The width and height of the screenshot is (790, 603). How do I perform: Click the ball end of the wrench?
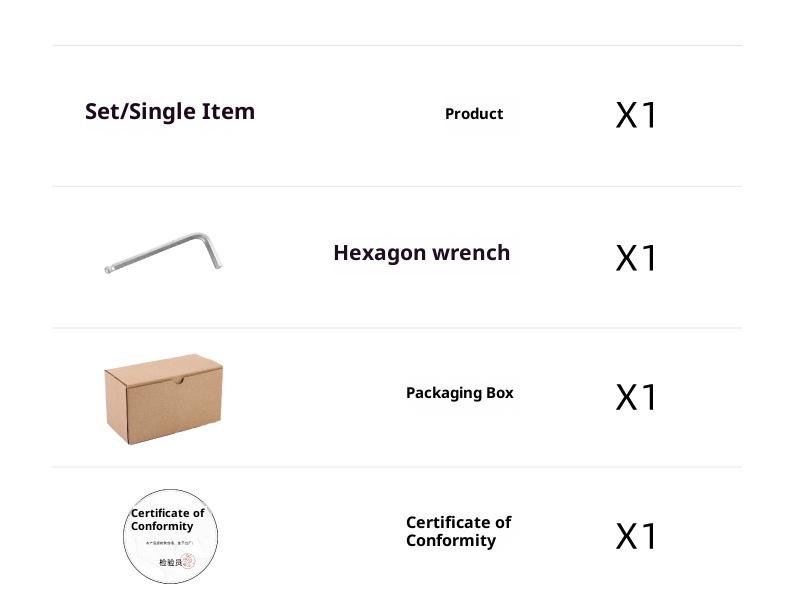[109, 268]
